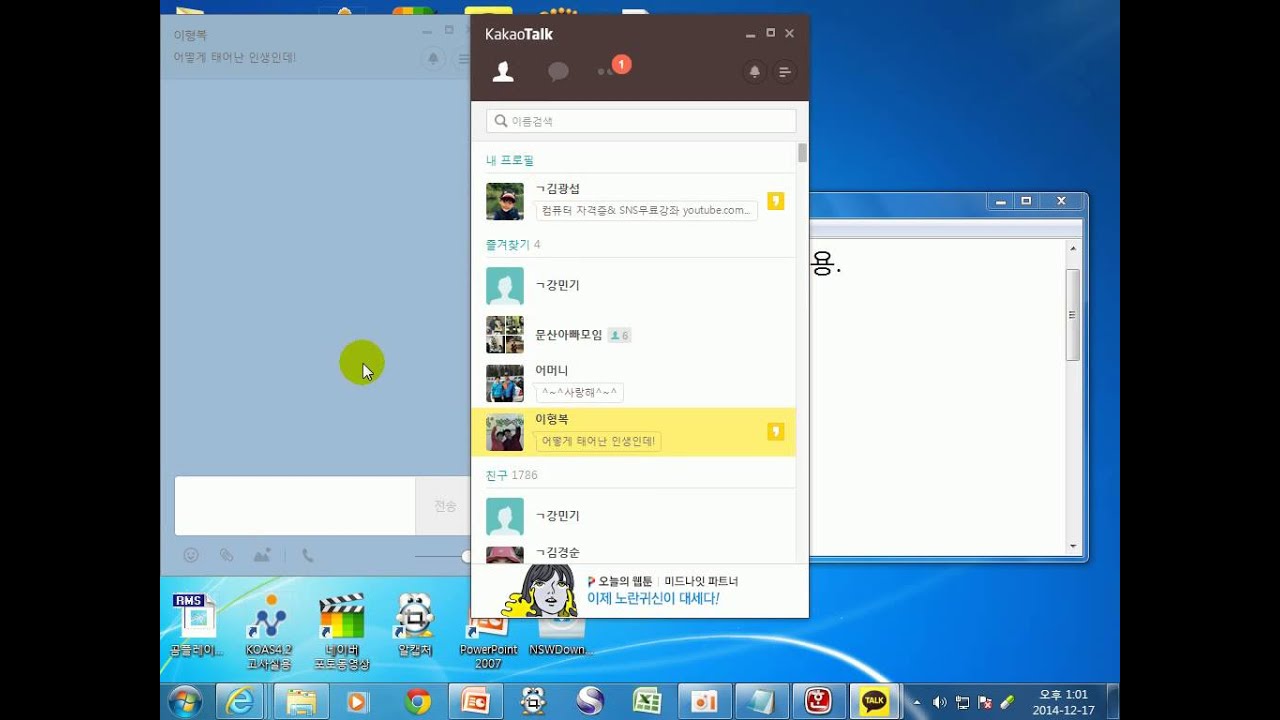Open media player on taskbar
This screenshot has height=720, width=1280.
[356, 702]
